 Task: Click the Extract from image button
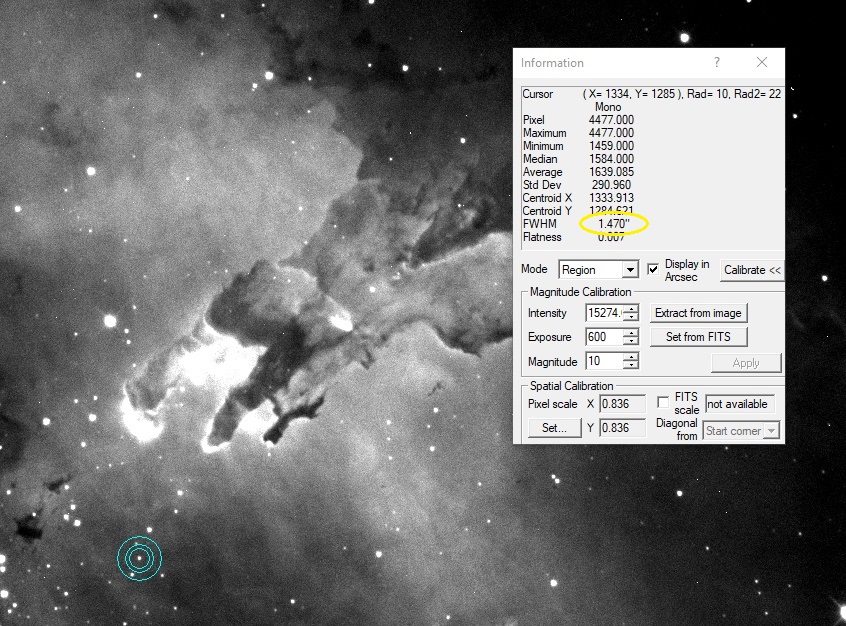(698, 313)
